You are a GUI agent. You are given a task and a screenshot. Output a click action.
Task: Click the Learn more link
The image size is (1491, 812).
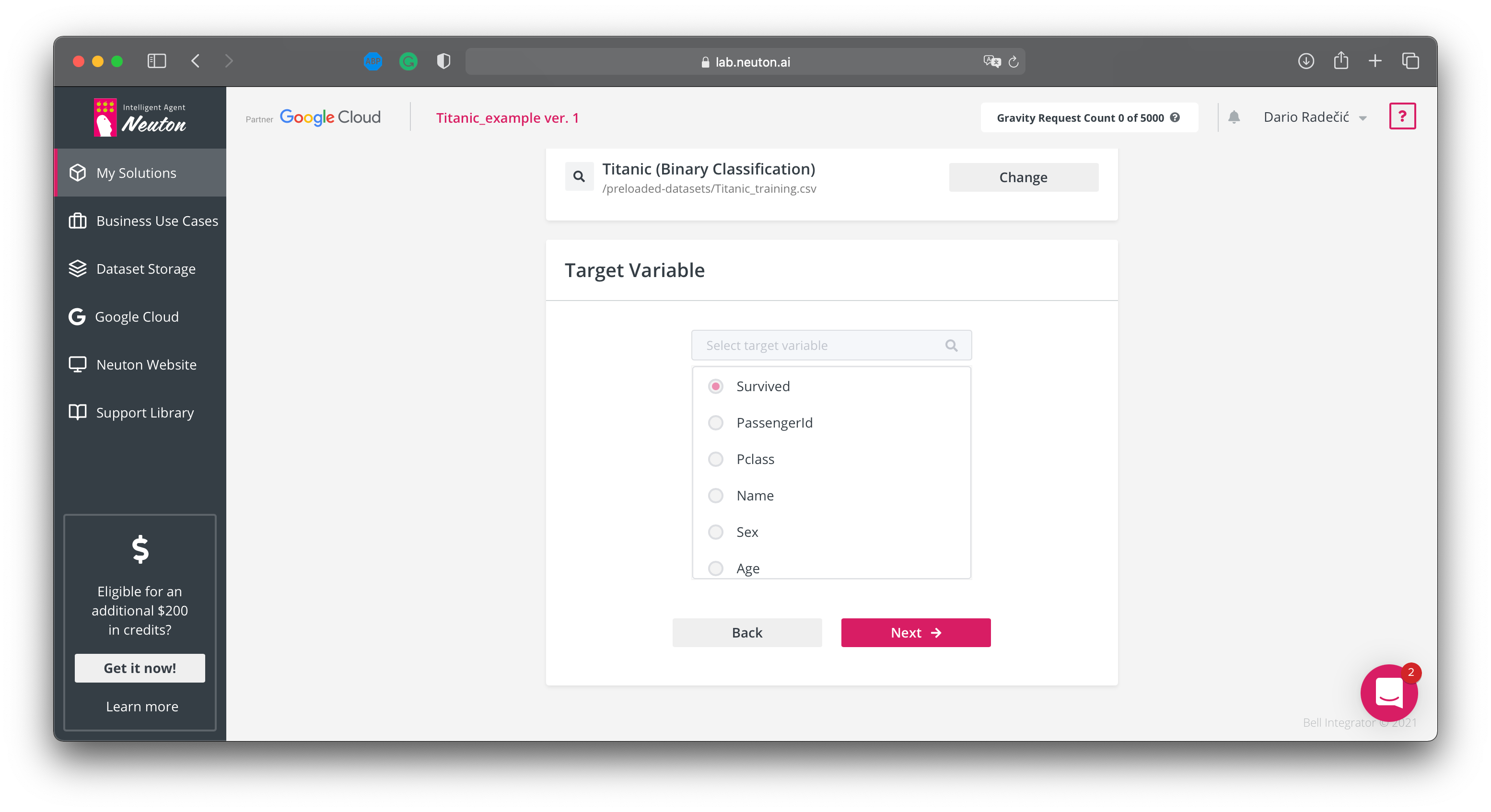click(x=142, y=707)
